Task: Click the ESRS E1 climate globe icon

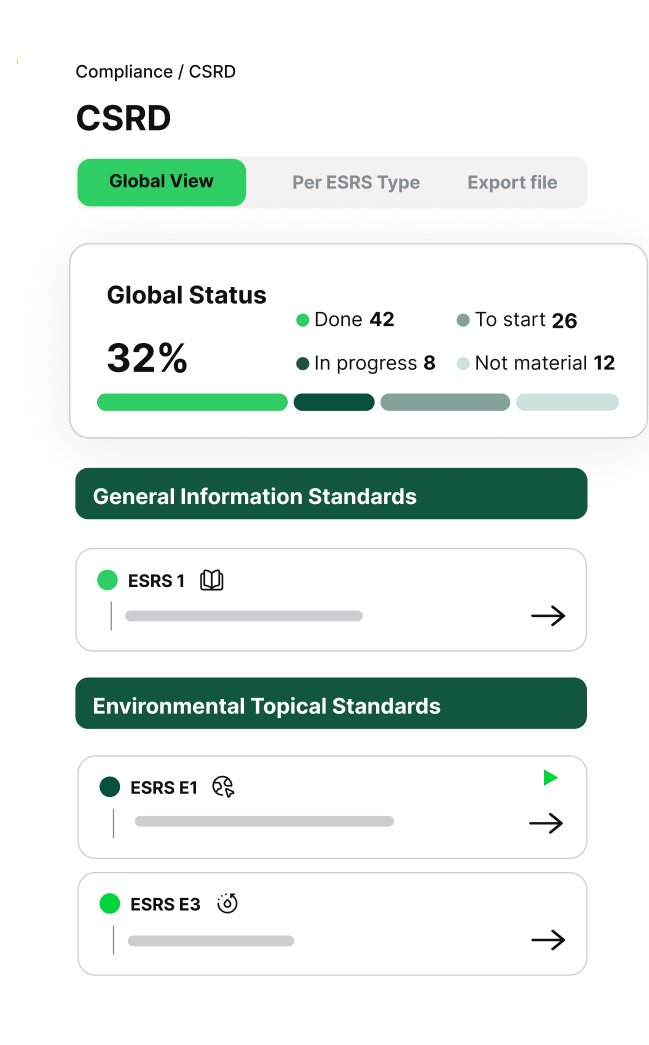Action: click(x=223, y=787)
